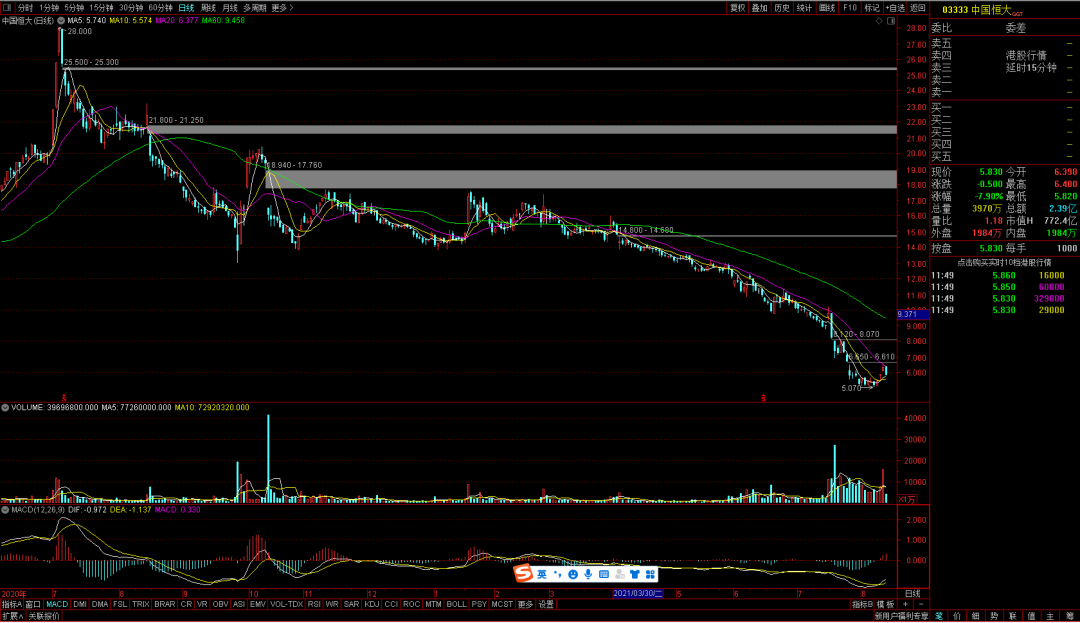Select BRAR indicator tab
The width and height of the screenshot is (1080, 623).
[165, 604]
